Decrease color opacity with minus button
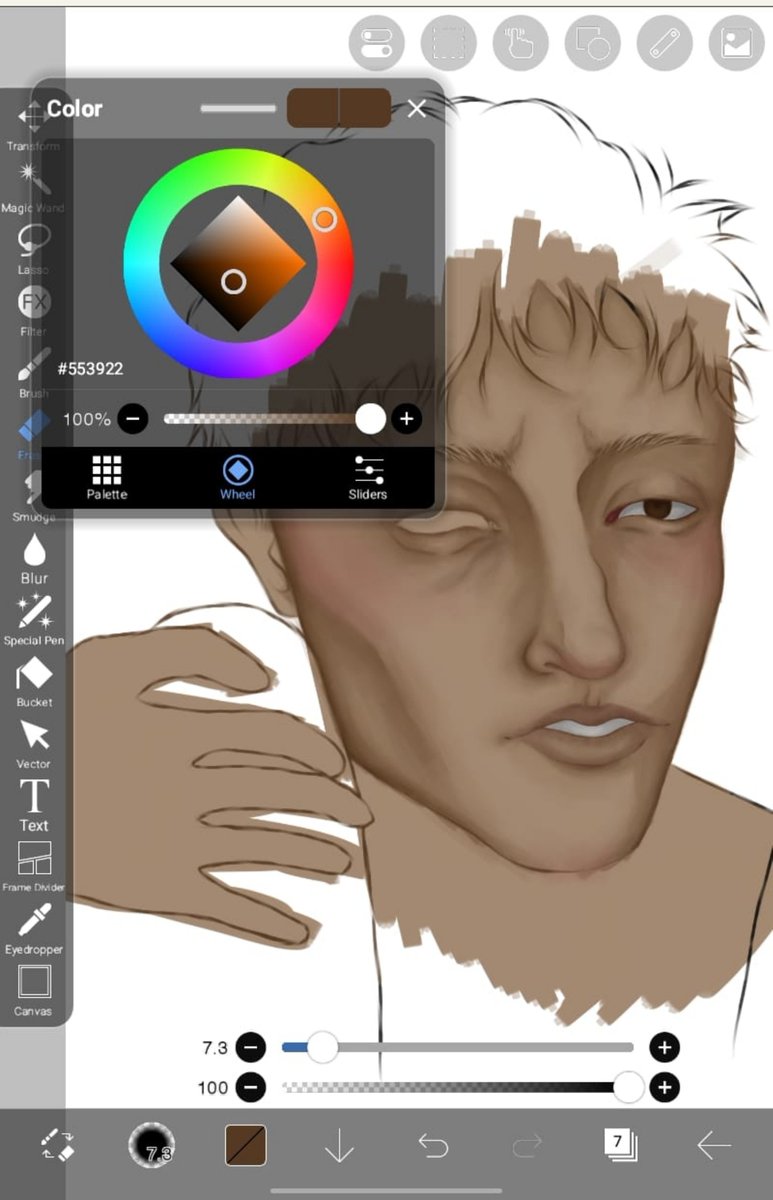Screen dimensions: 773x1200 click(x=133, y=419)
